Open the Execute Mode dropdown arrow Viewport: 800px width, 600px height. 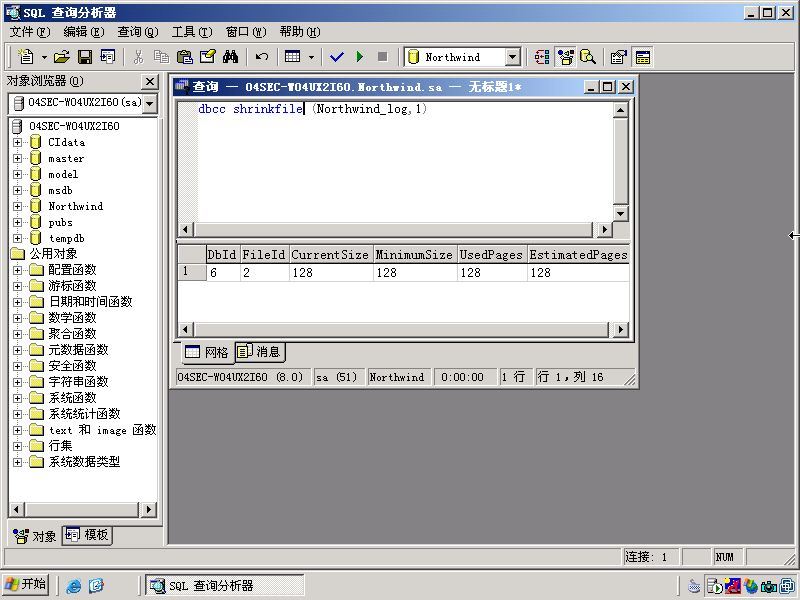[311, 57]
